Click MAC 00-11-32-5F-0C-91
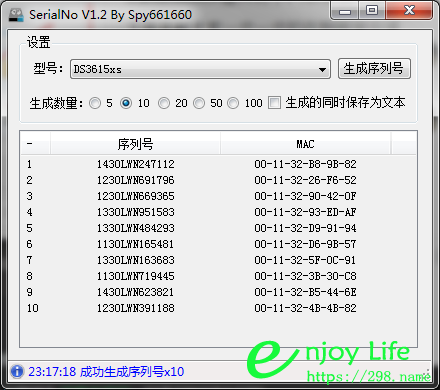 [x=305, y=260]
